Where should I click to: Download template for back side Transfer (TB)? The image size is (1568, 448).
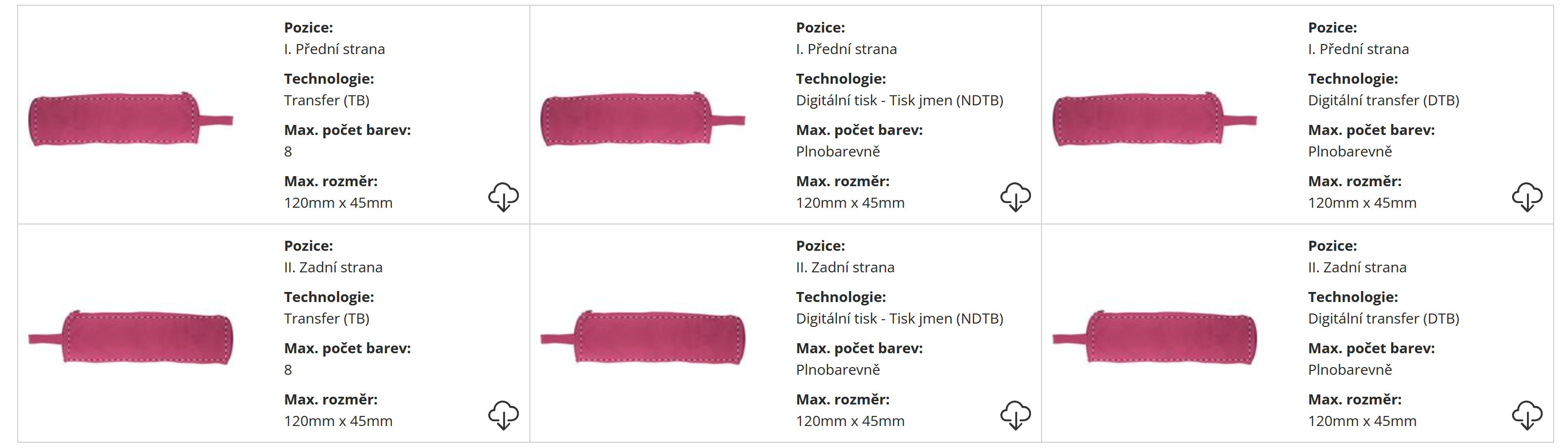[x=503, y=414]
